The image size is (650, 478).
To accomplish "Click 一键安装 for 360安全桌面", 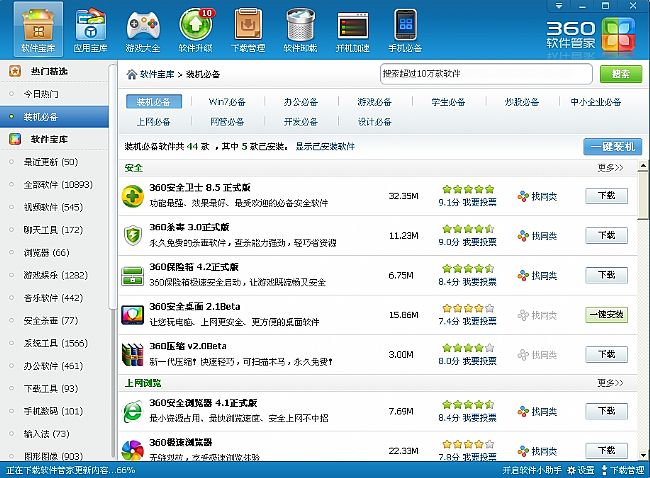I will pyautogui.click(x=606, y=315).
